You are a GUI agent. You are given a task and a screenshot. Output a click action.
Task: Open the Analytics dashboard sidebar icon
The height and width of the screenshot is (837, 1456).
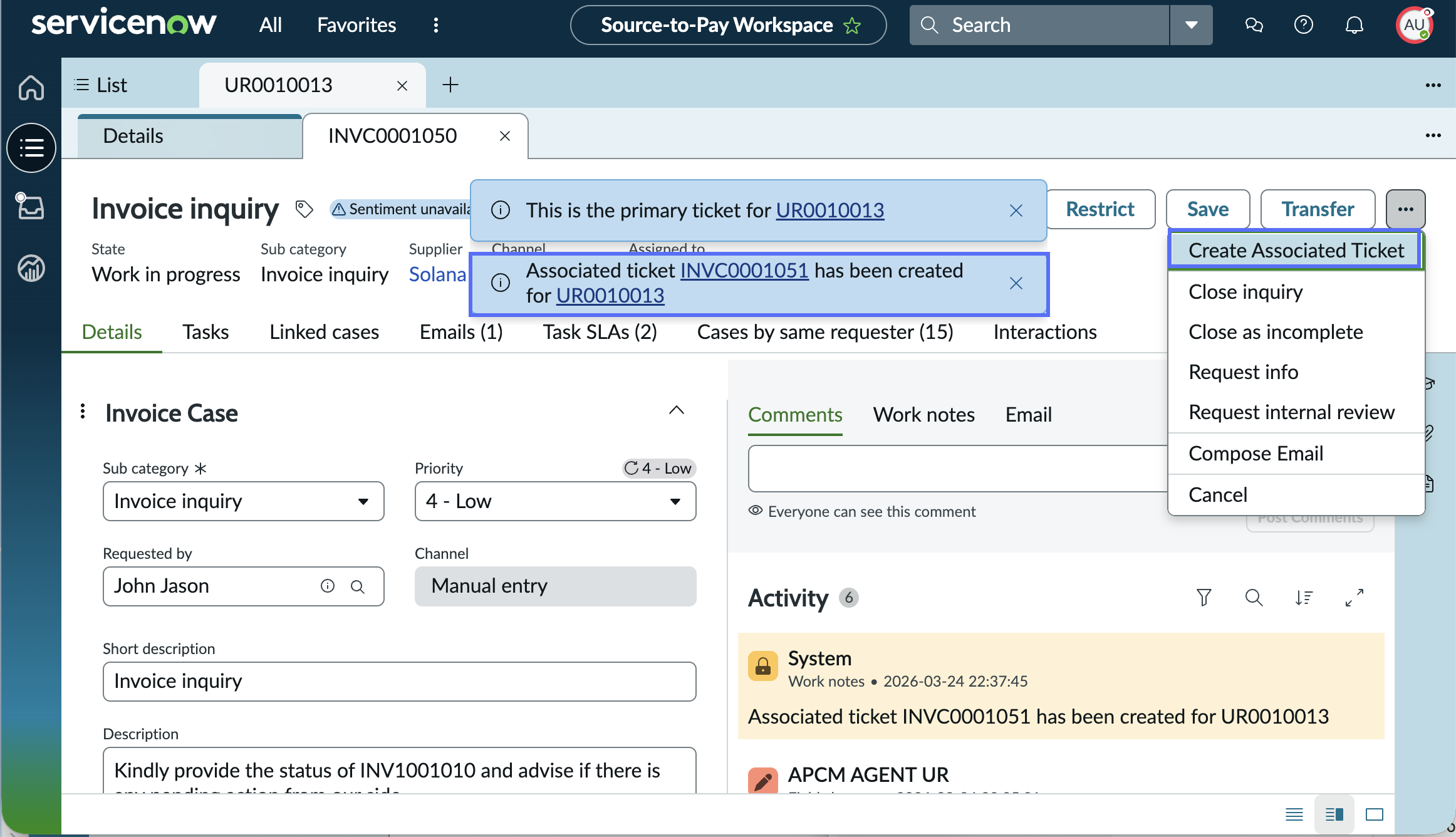tap(31, 269)
